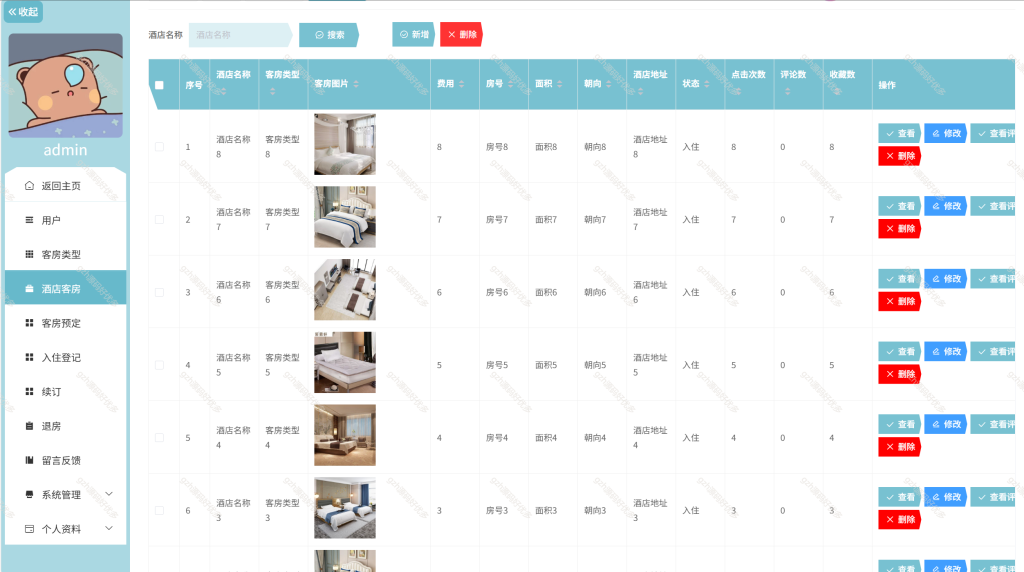Click 删除 for 酒店名称4 row

(x=899, y=447)
